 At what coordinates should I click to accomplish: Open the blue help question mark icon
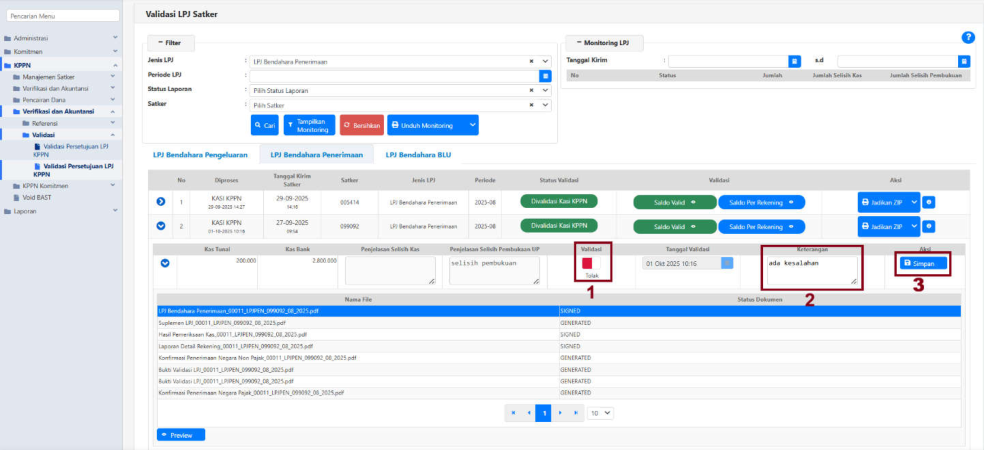[967, 37]
